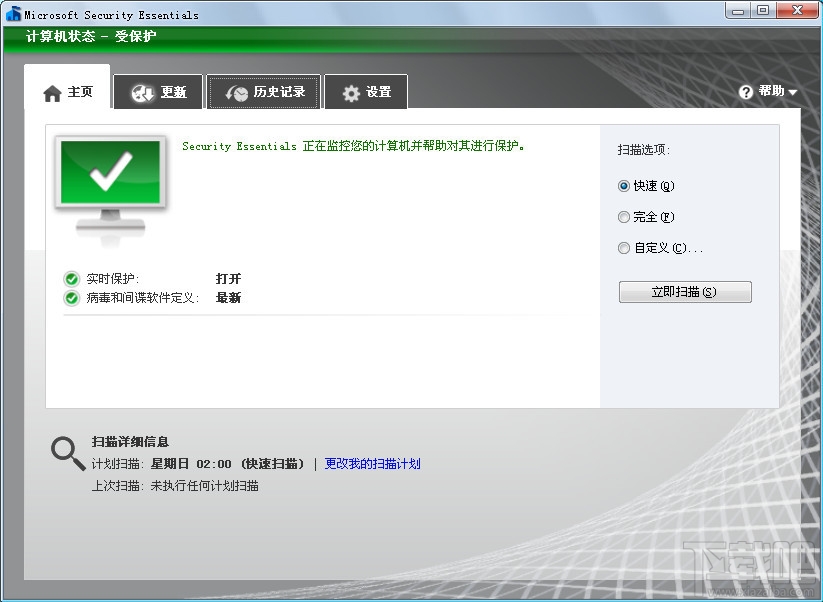Switch to the 主页 home tab
The width and height of the screenshot is (823, 602).
[x=67, y=87]
